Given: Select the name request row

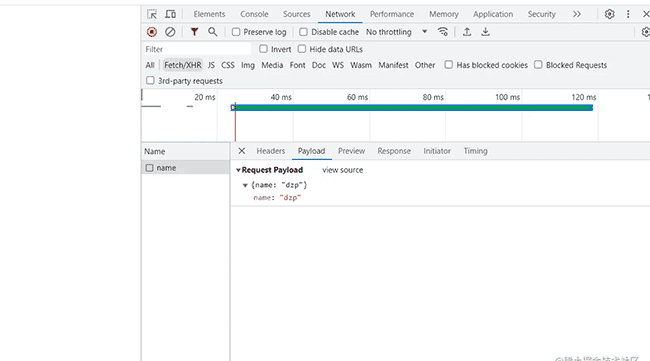Looking at the screenshot, I should (x=185, y=168).
